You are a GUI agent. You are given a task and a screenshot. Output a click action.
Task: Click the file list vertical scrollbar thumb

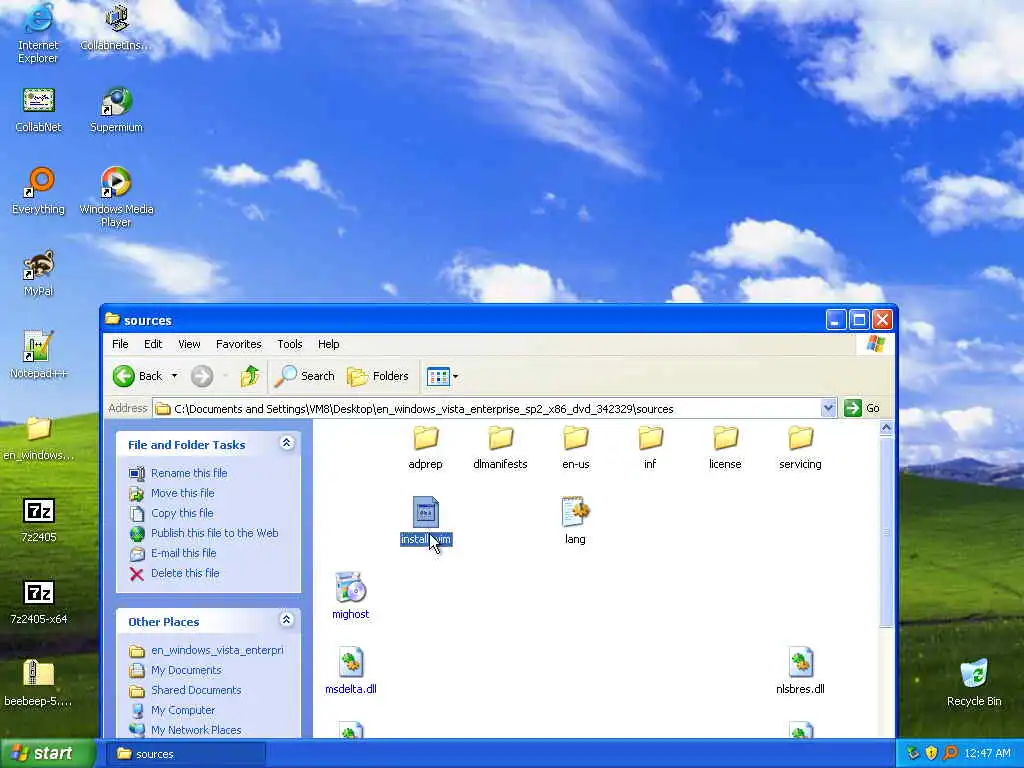(886, 532)
